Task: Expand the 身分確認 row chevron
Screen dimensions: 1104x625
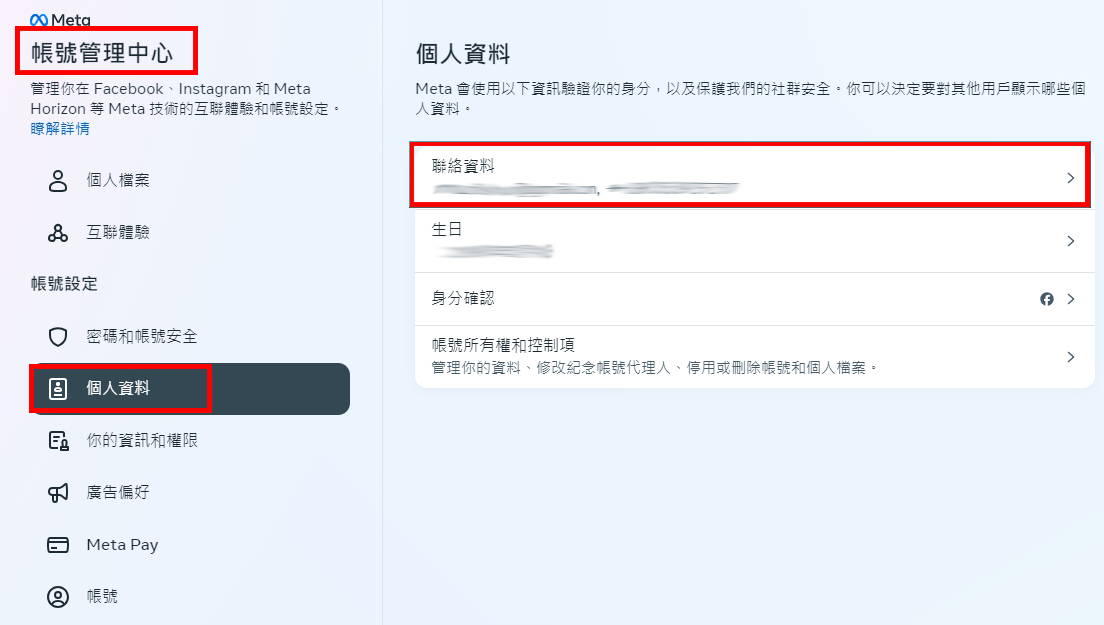Action: 1071,299
